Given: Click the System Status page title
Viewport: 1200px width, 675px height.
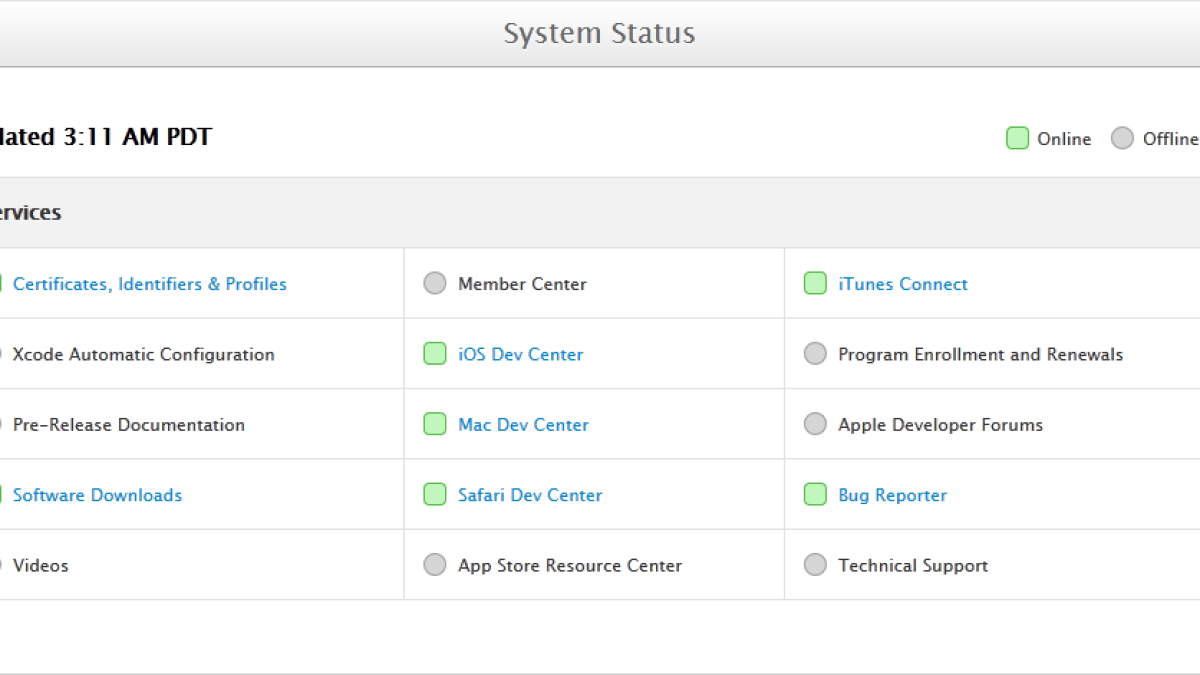Looking at the screenshot, I should (x=599, y=34).
